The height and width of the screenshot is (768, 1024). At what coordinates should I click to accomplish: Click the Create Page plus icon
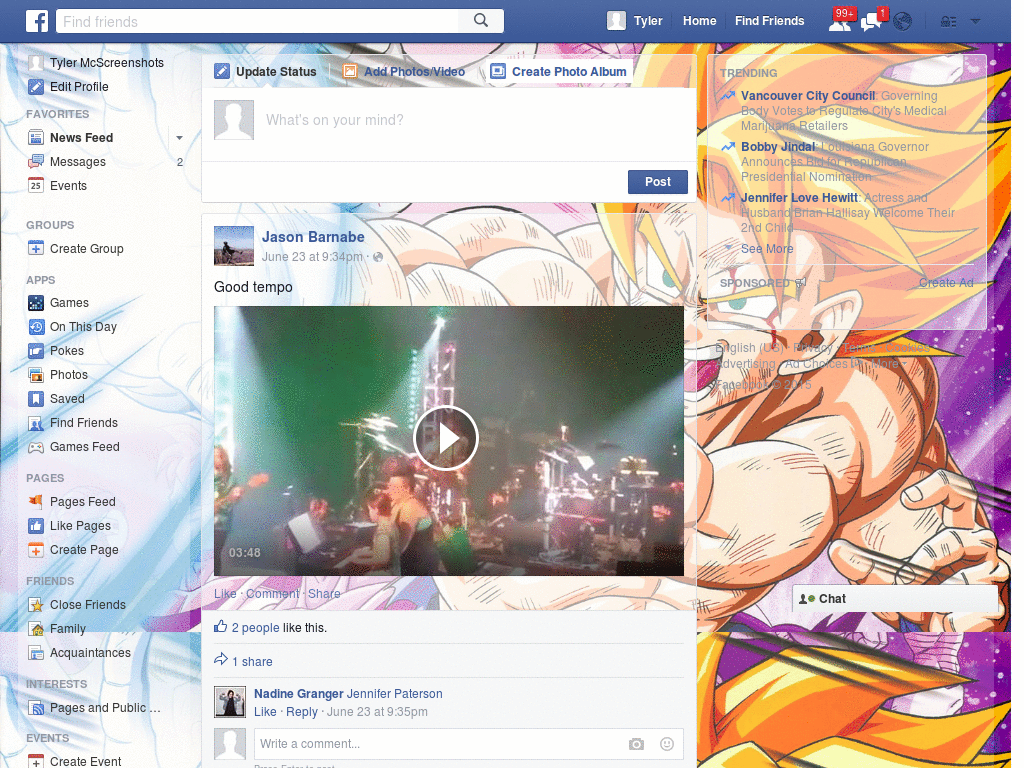point(36,550)
